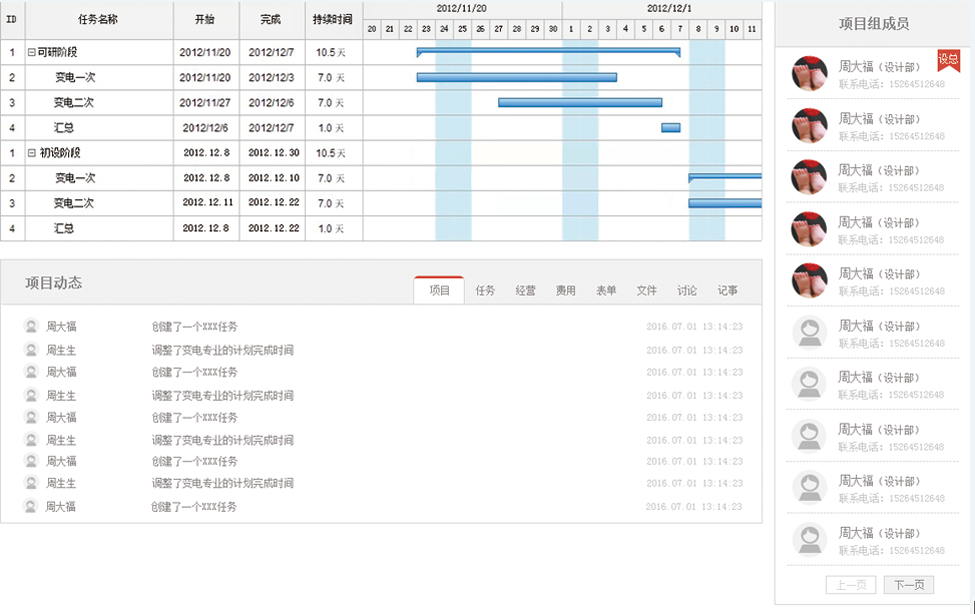975x614 pixels.
Task: Open the 费用 tab
Action: tap(566, 291)
